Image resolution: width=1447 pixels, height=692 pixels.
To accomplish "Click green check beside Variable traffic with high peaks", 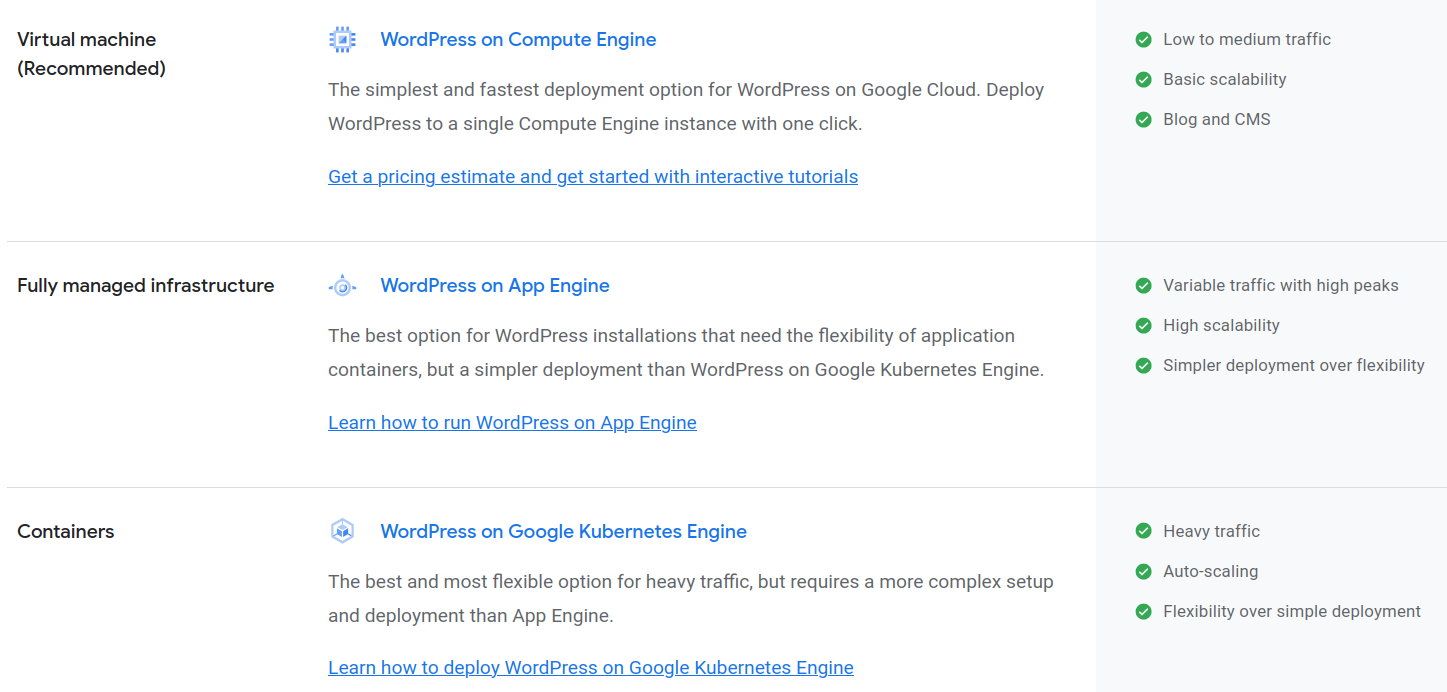I will tap(1143, 286).
